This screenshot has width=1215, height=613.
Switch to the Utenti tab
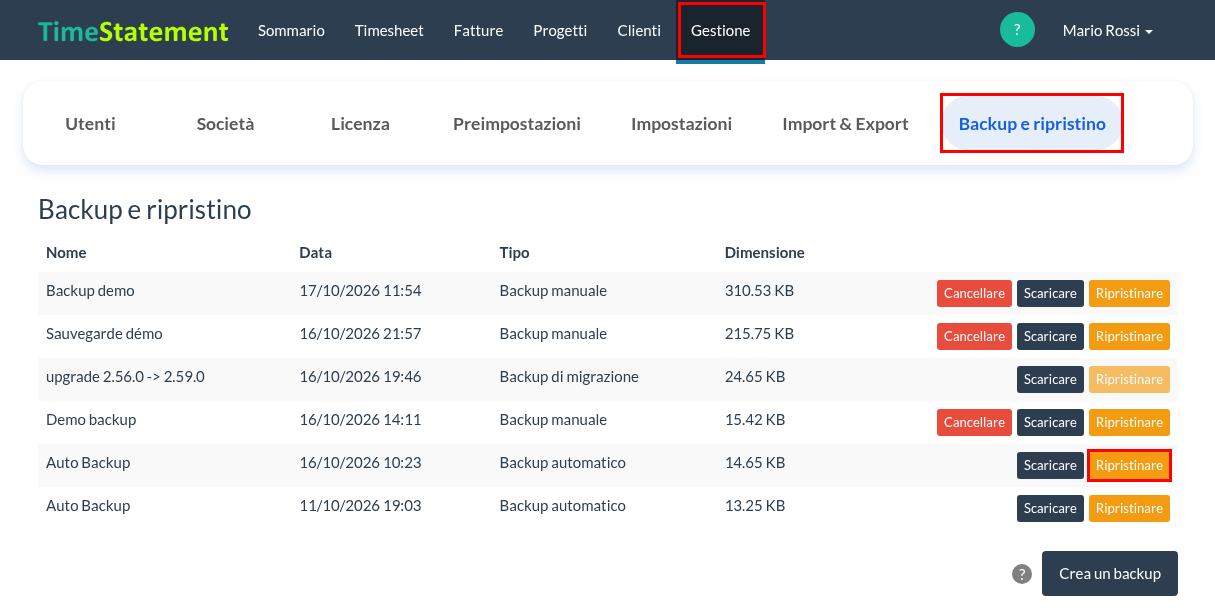coord(91,124)
